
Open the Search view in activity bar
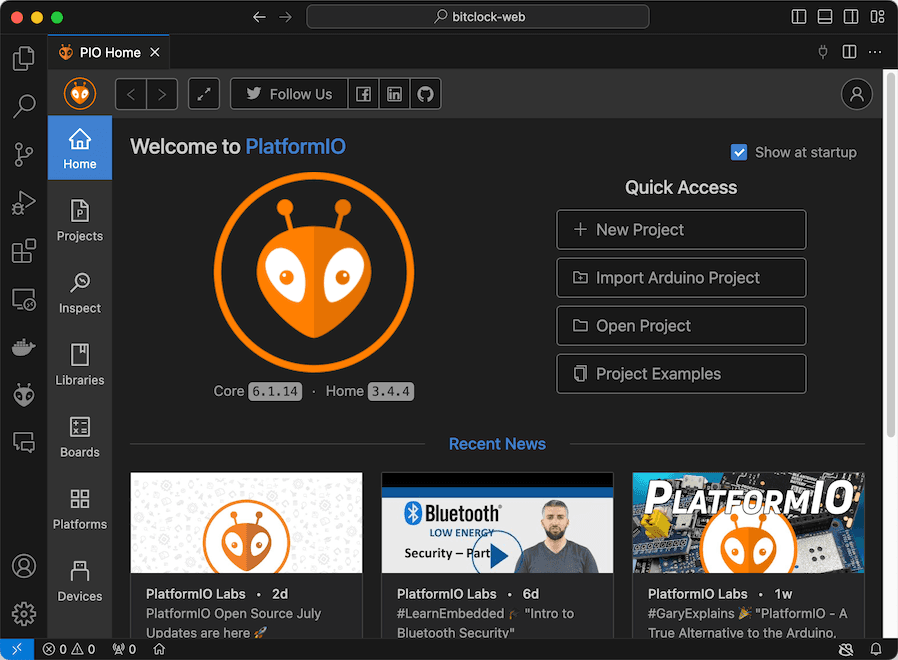pyautogui.click(x=23, y=106)
